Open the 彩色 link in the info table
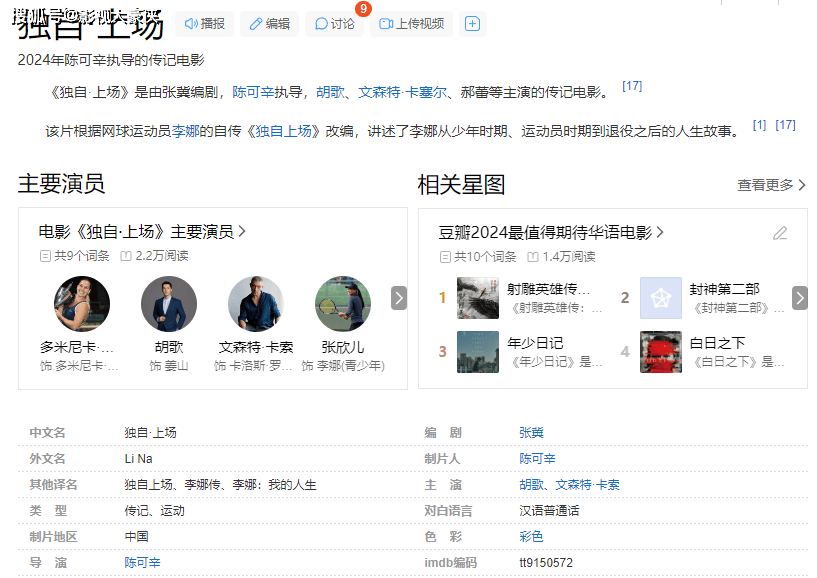Viewport: 817px width, 578px height. click(x=531, y=536)
